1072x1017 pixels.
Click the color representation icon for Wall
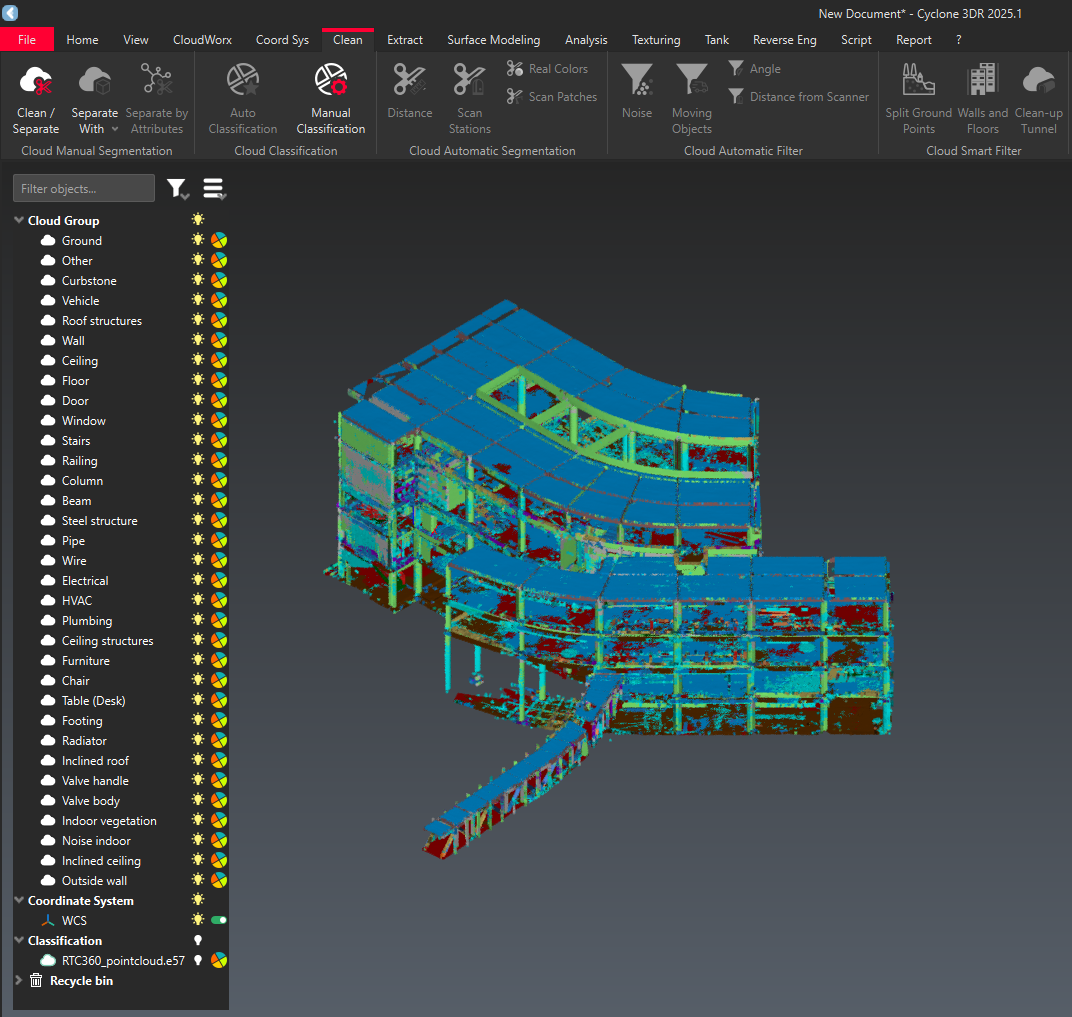219,340
